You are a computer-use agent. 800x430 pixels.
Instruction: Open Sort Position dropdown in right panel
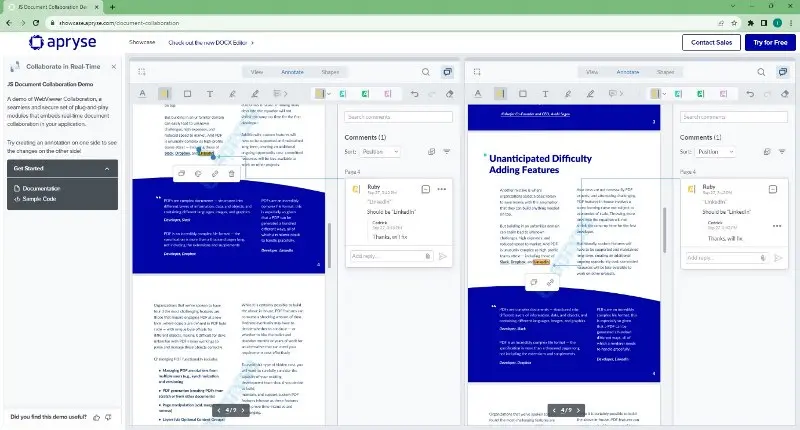click(715, 151)
